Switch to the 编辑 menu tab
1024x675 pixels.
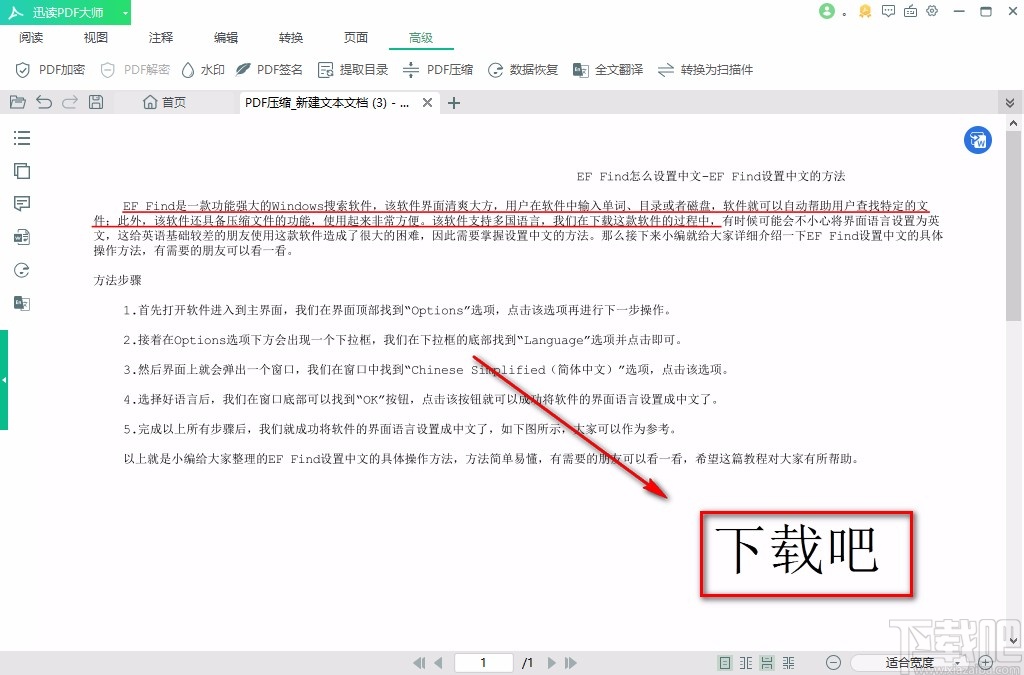tap(226, 38)
